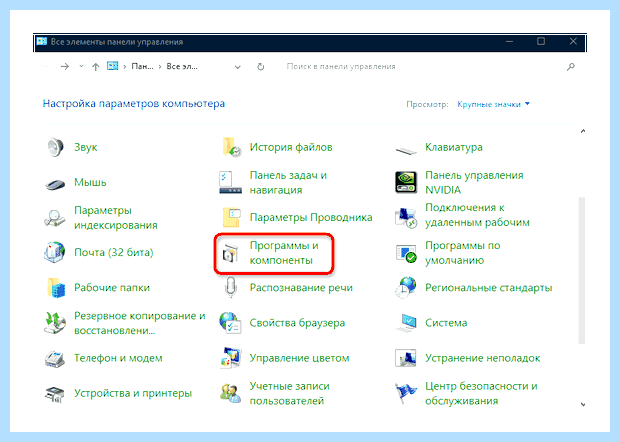This screenshot has width=620, height=442.
Task: Open Подключения к удаленным рабочим icon
Action: 406,218
